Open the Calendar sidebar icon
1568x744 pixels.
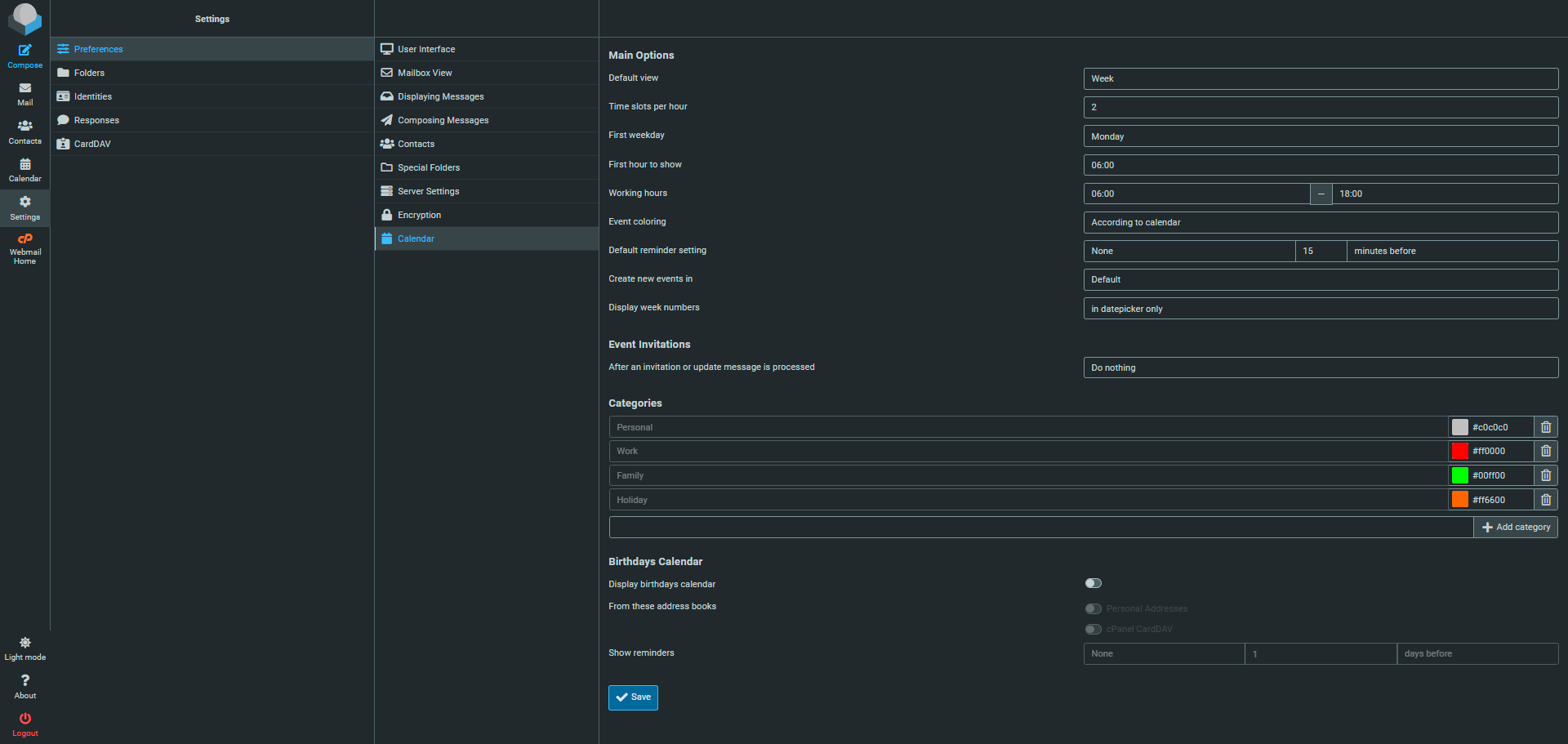point(24,170)
